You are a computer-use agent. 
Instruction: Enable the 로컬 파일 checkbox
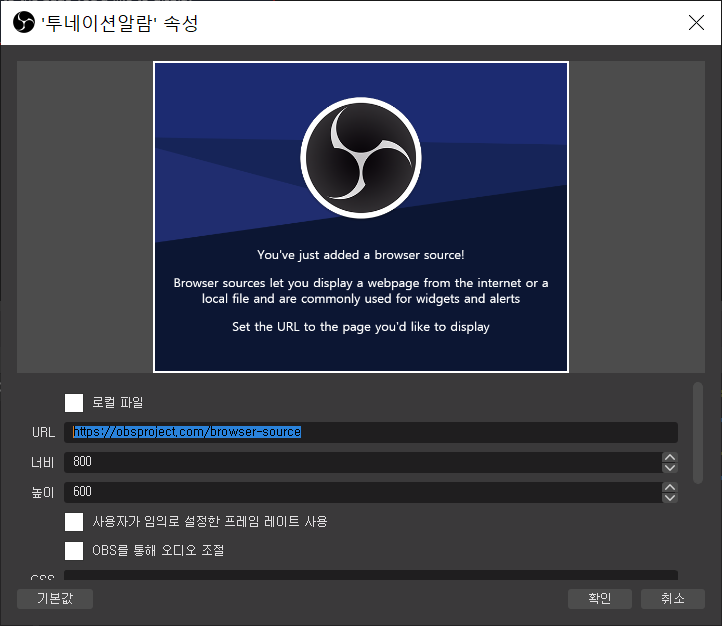click(74, 403)
